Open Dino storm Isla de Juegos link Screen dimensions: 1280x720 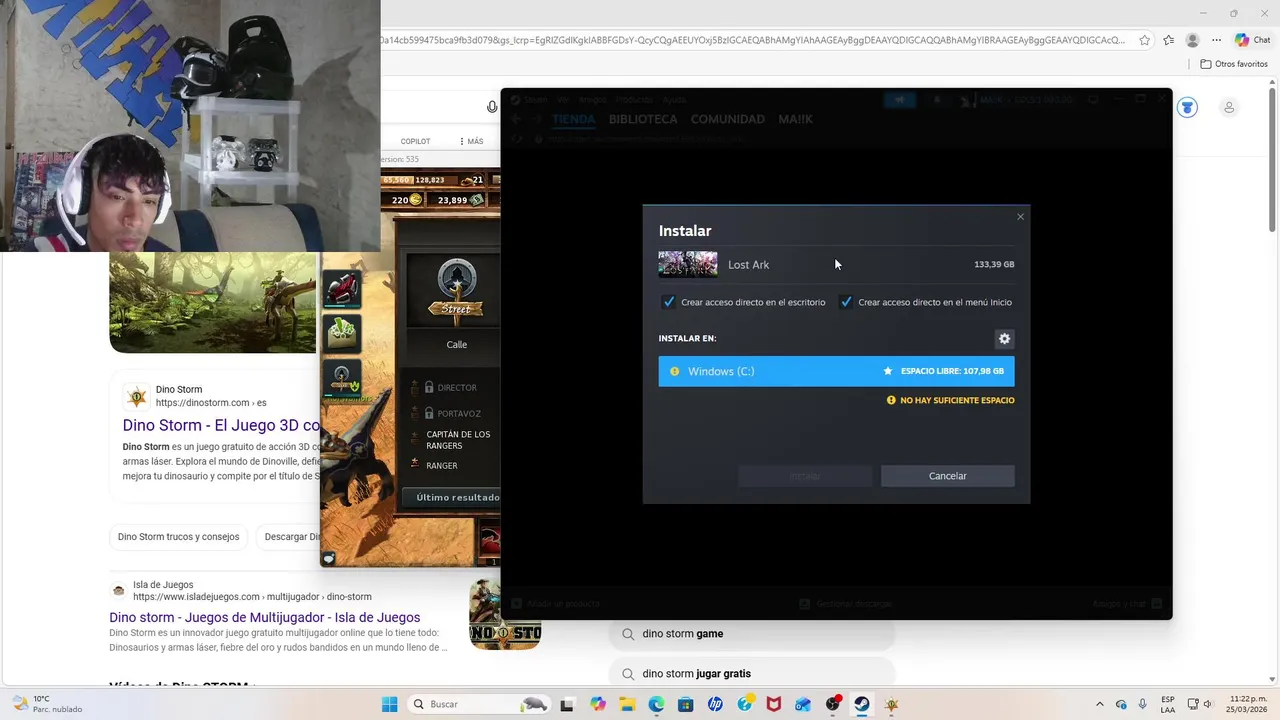pyautogui.click(x=264, y=618)
